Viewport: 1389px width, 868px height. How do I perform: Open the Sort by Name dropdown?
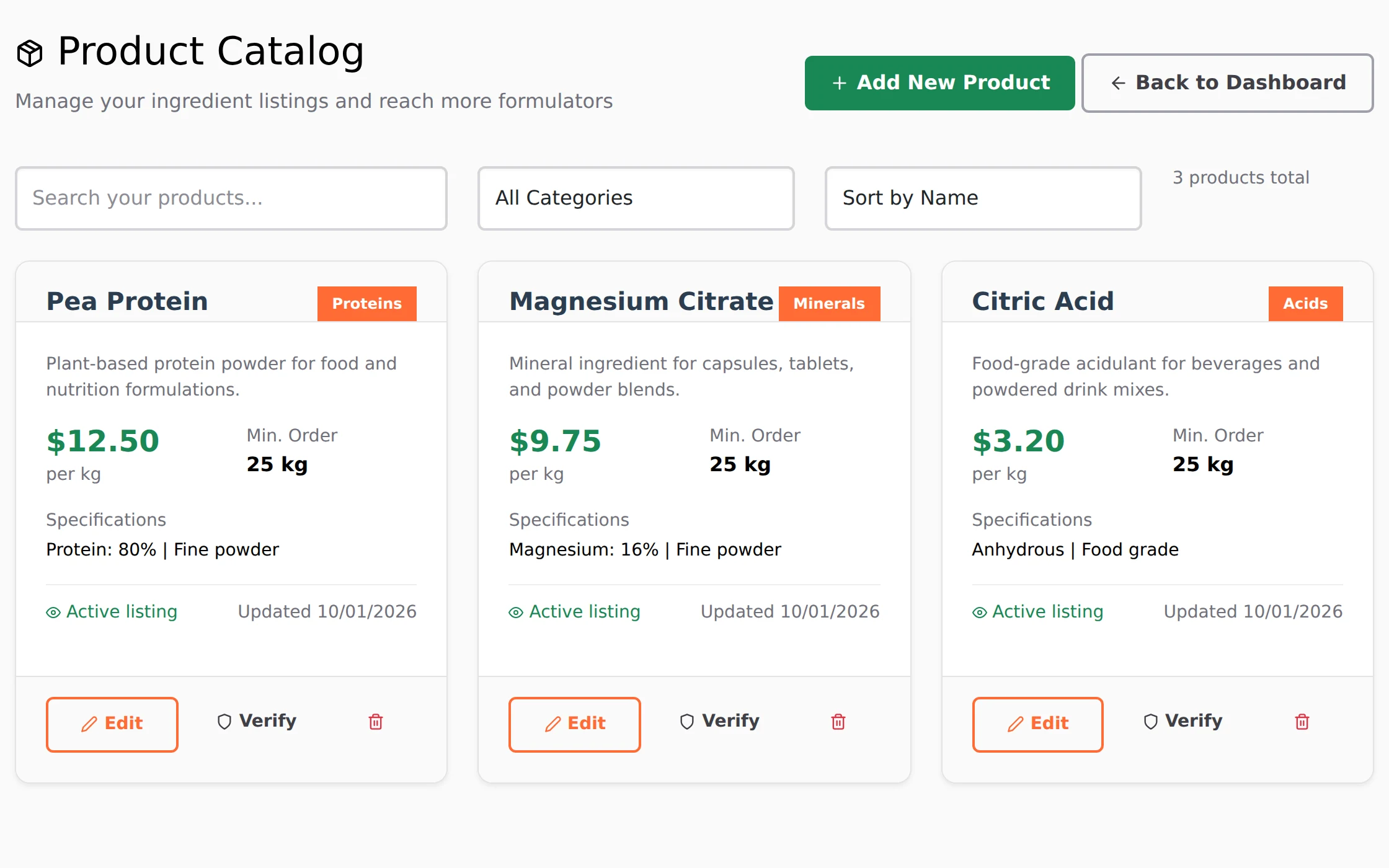pos(983,198)
